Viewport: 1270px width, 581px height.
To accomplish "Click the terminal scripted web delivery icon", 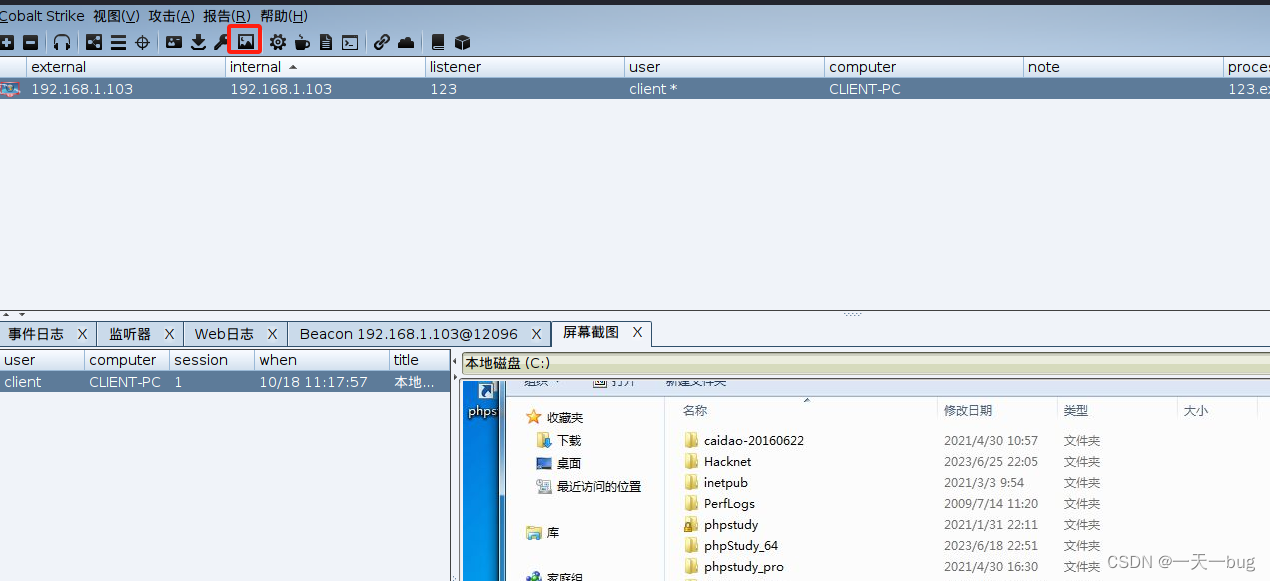I will [x=350, y=42].
